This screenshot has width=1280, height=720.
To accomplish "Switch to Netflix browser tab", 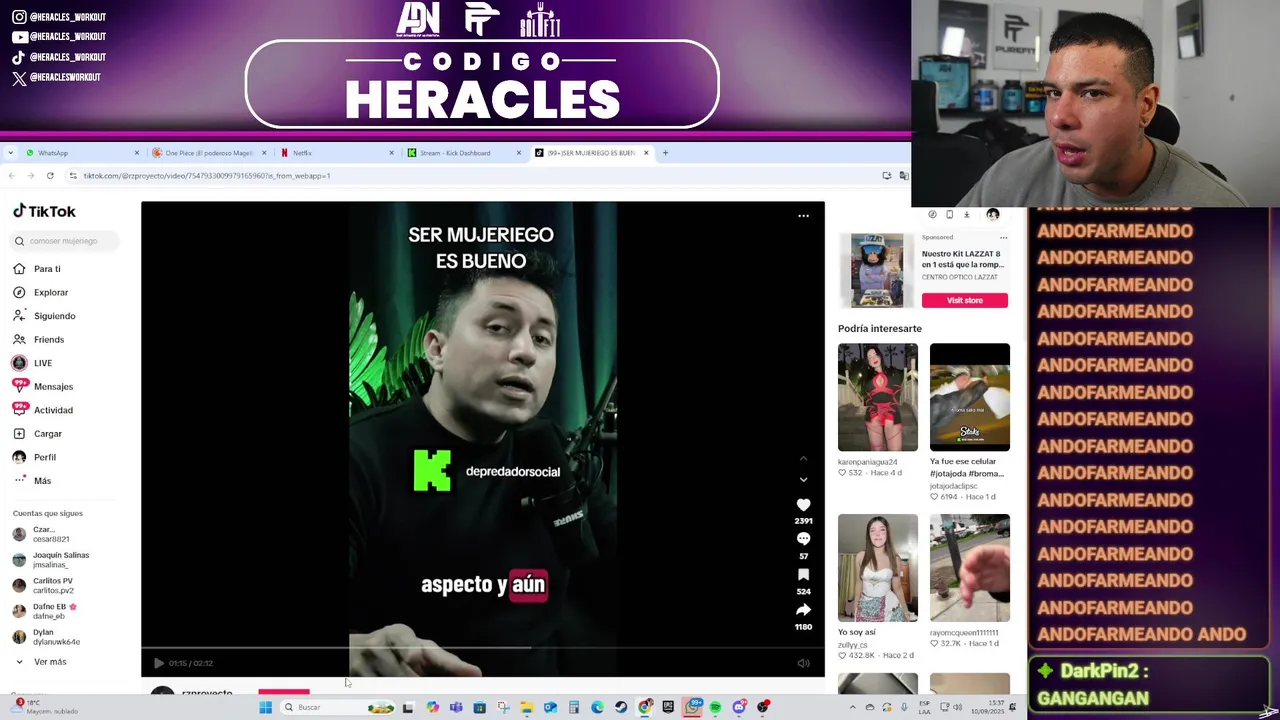I will coord(336,153).
